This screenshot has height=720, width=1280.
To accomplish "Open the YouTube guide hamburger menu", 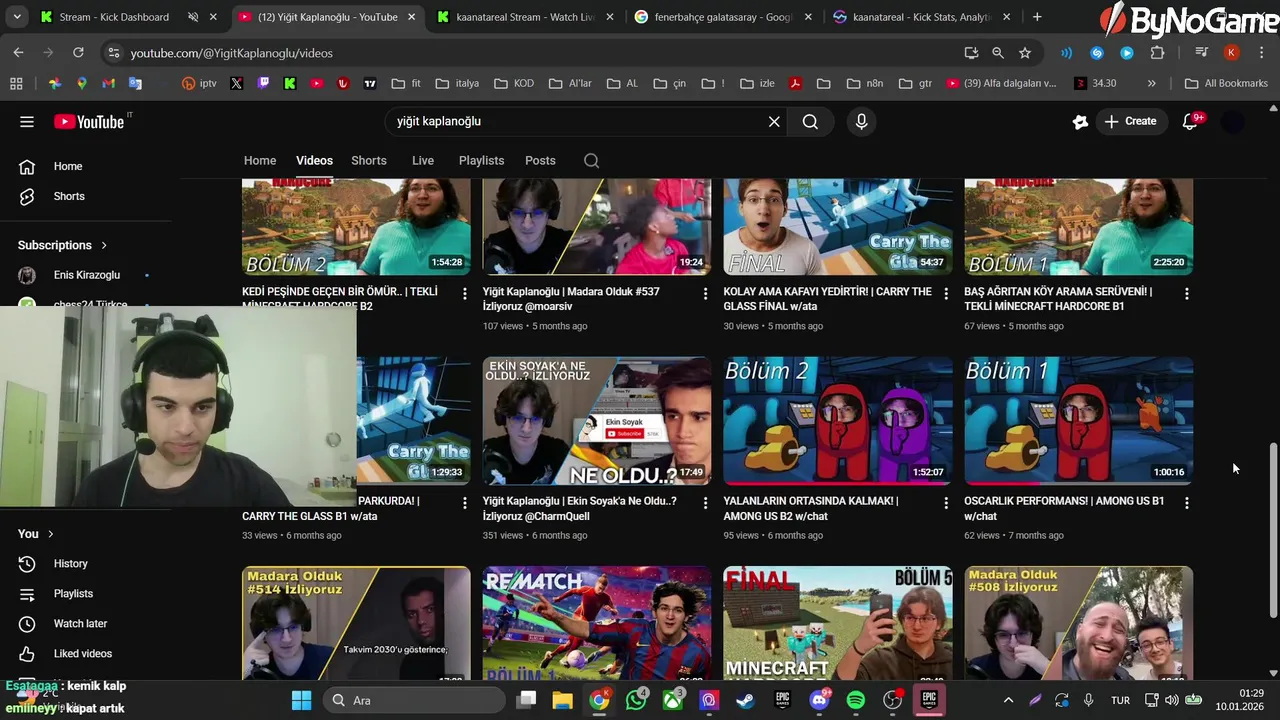I will [27, 122].
